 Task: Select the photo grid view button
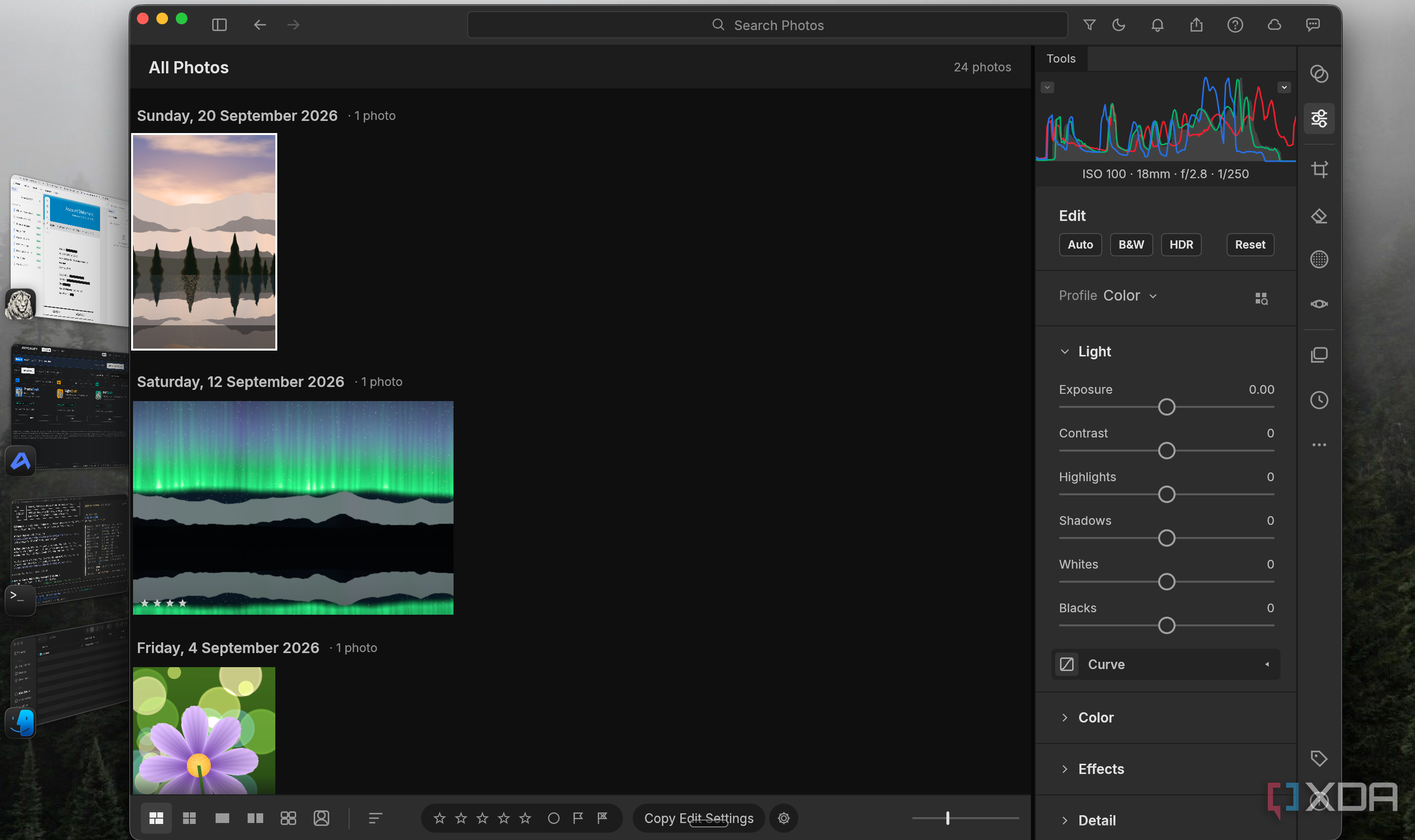click(156, 818)
